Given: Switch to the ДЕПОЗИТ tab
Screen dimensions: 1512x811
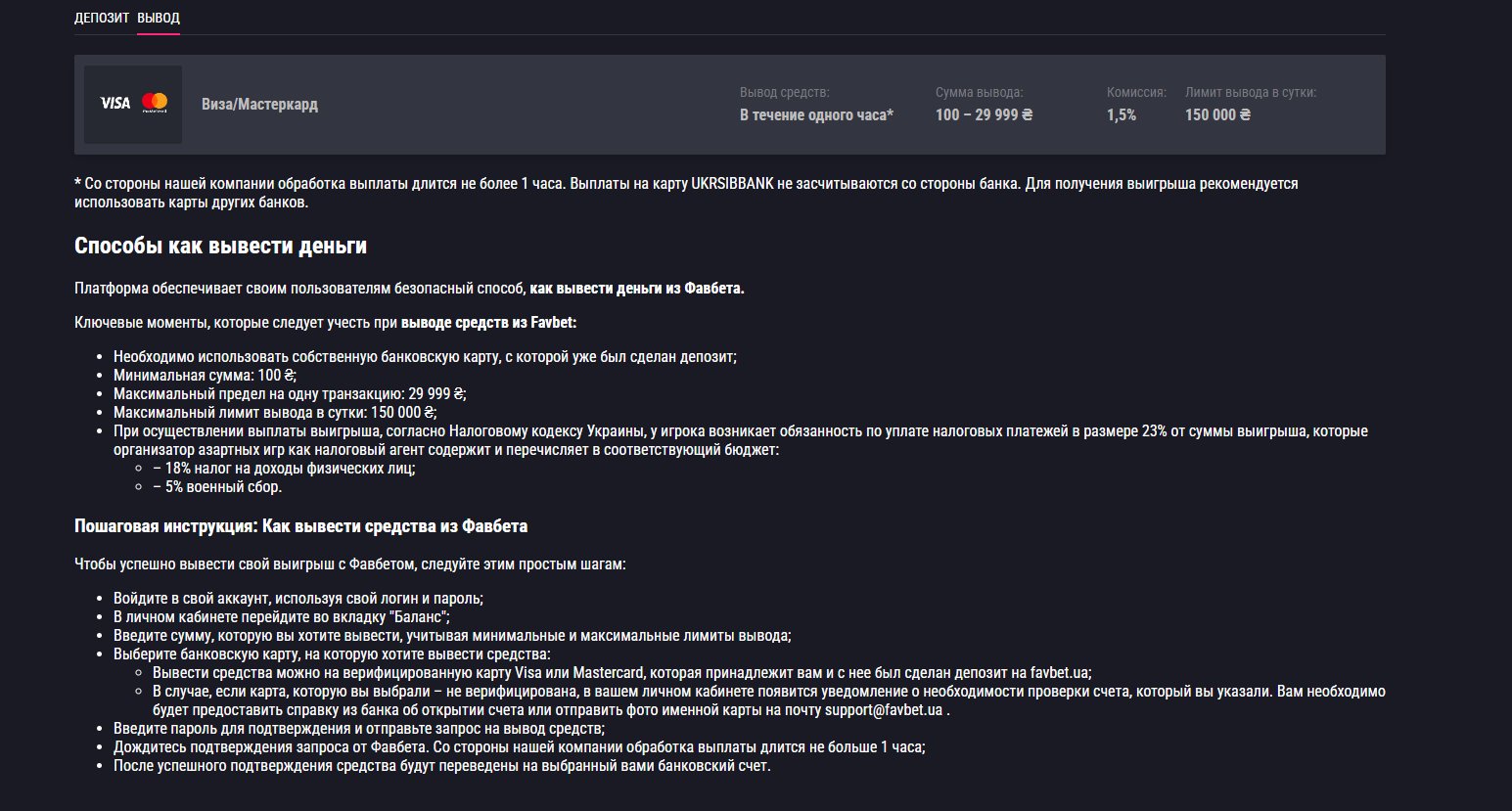Looking at the screenshot, I should (102, 18).
